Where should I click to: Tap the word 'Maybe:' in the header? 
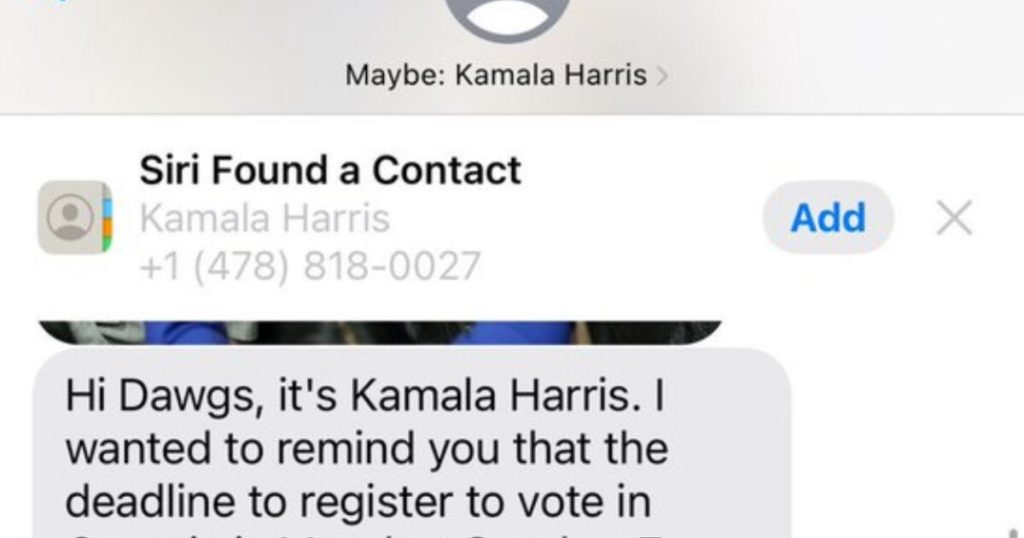click(x=394, y=76)
